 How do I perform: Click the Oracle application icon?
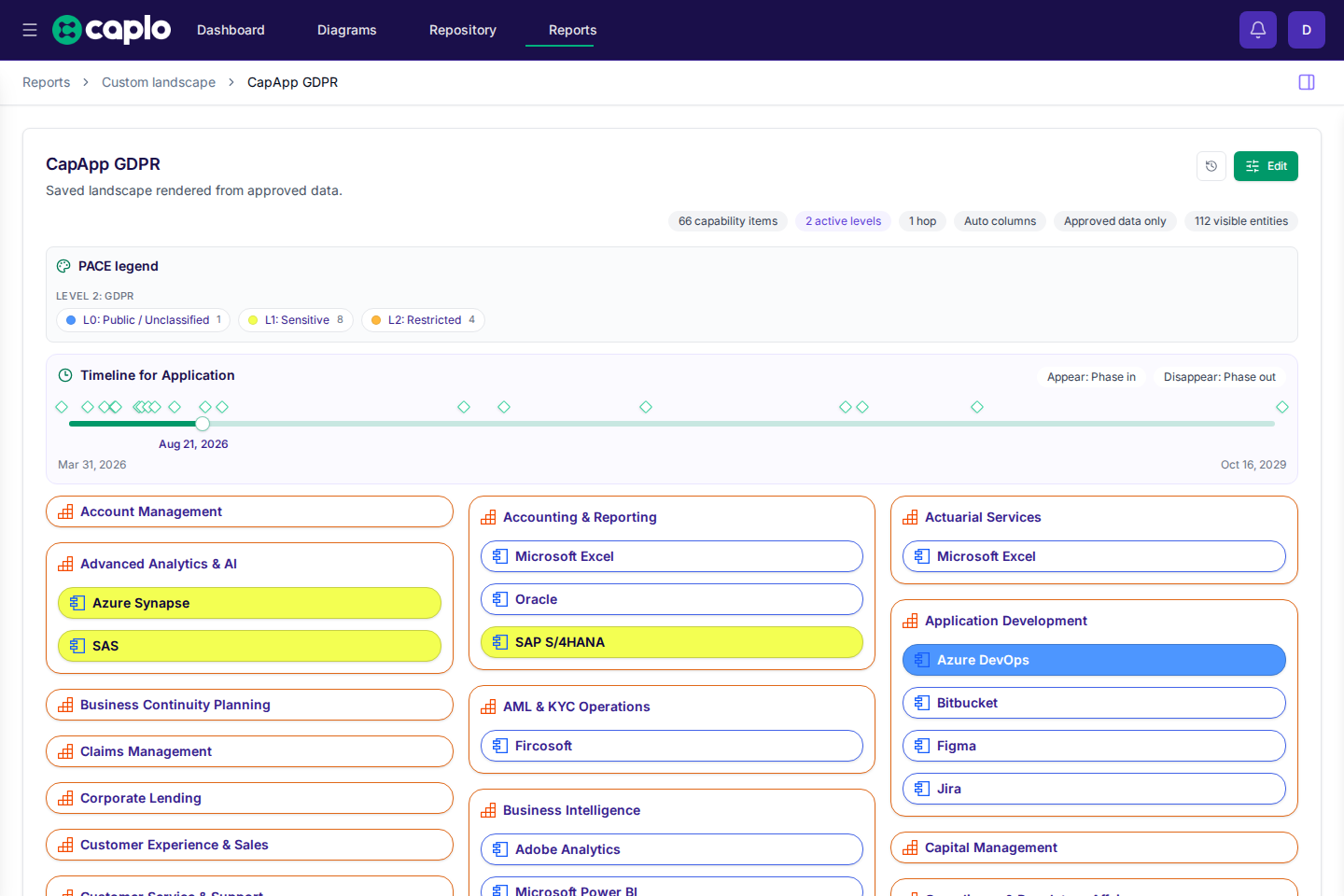coord(500,599)
